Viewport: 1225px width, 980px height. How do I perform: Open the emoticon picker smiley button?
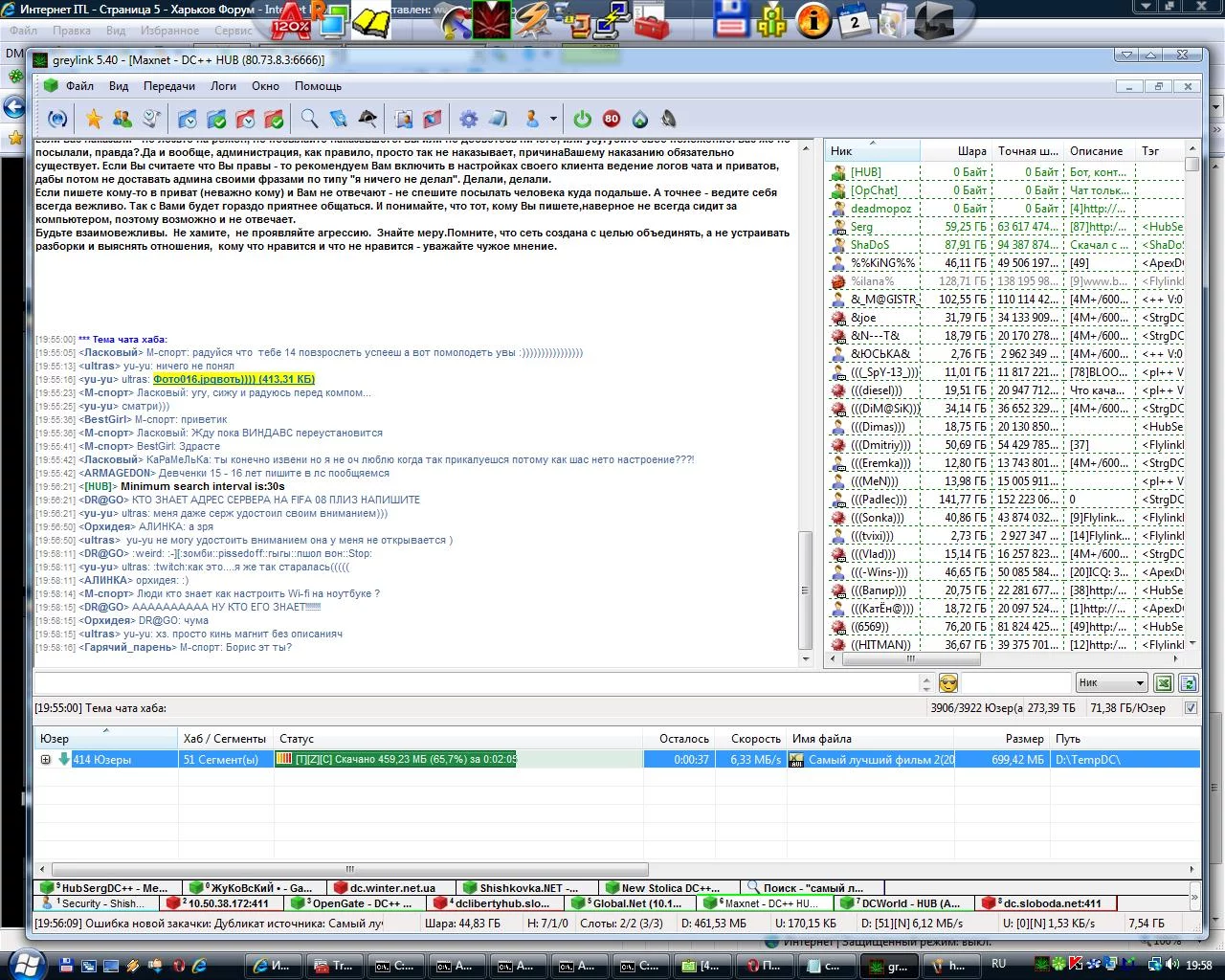[x=948, y=682]
